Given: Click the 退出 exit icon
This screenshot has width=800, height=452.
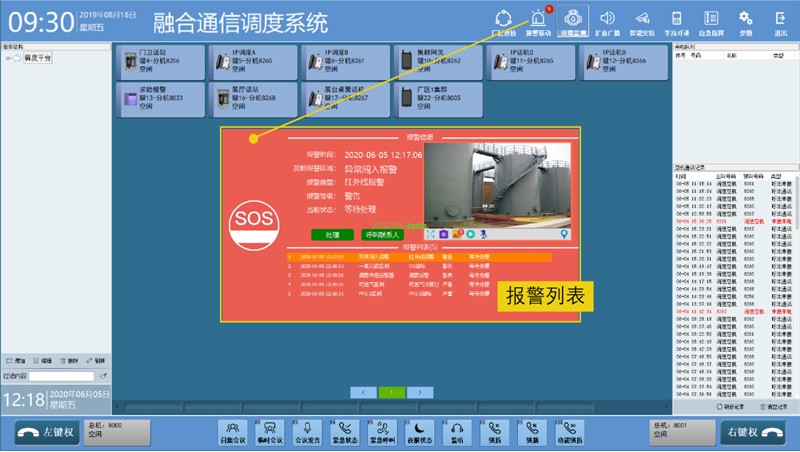Looking at the screenshot, I should pos(780,20).
